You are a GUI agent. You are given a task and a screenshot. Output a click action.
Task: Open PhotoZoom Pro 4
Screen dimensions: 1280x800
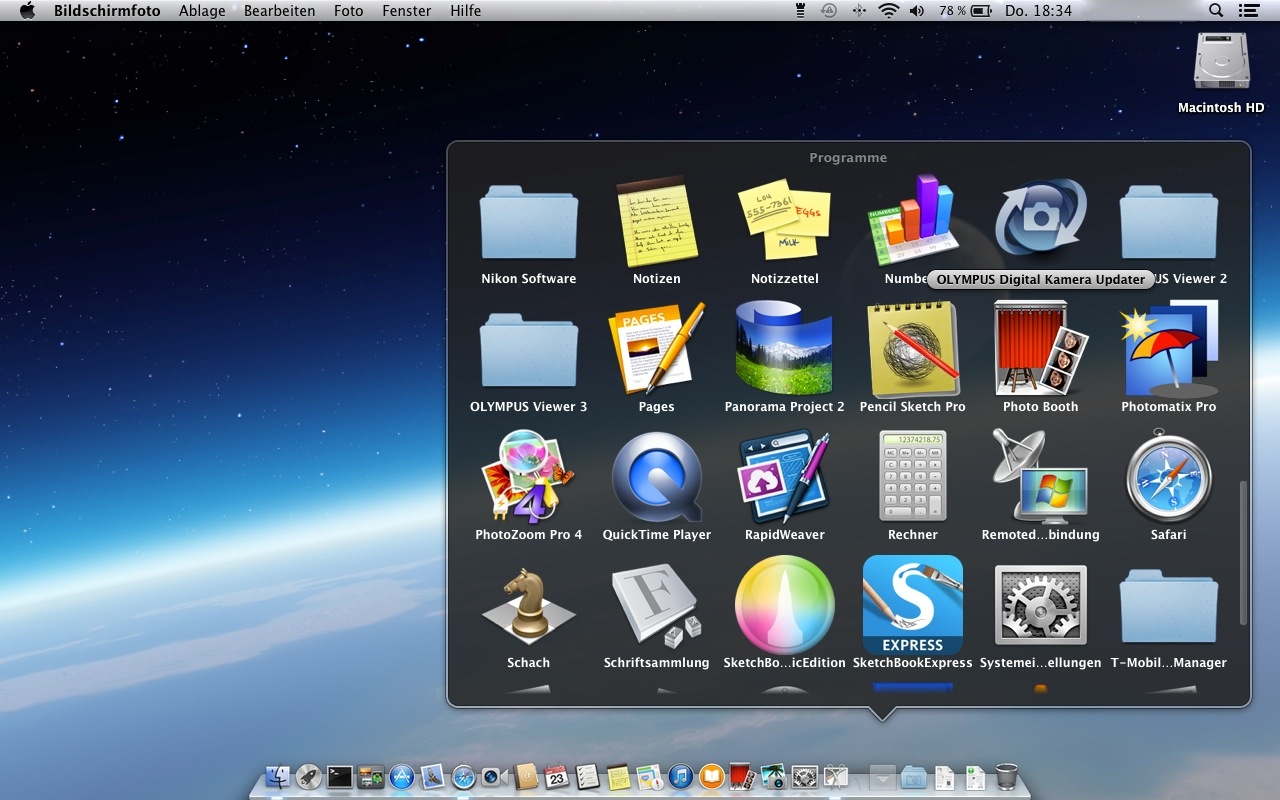(528, 476)
